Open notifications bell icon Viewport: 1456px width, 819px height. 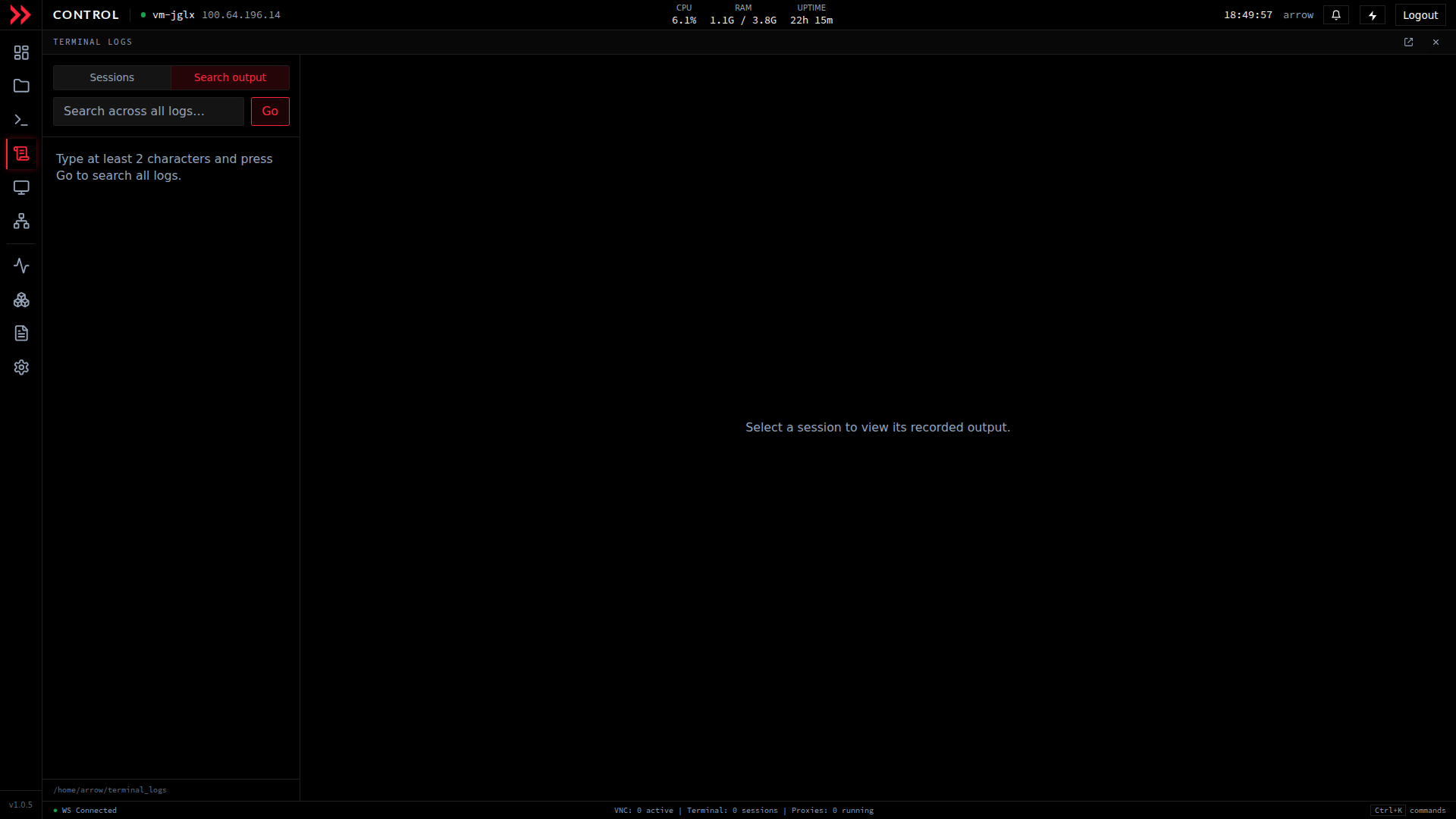1336,15
